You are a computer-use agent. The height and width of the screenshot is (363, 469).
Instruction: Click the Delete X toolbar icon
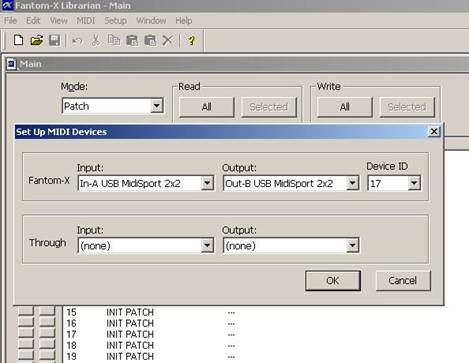point(168,40)
